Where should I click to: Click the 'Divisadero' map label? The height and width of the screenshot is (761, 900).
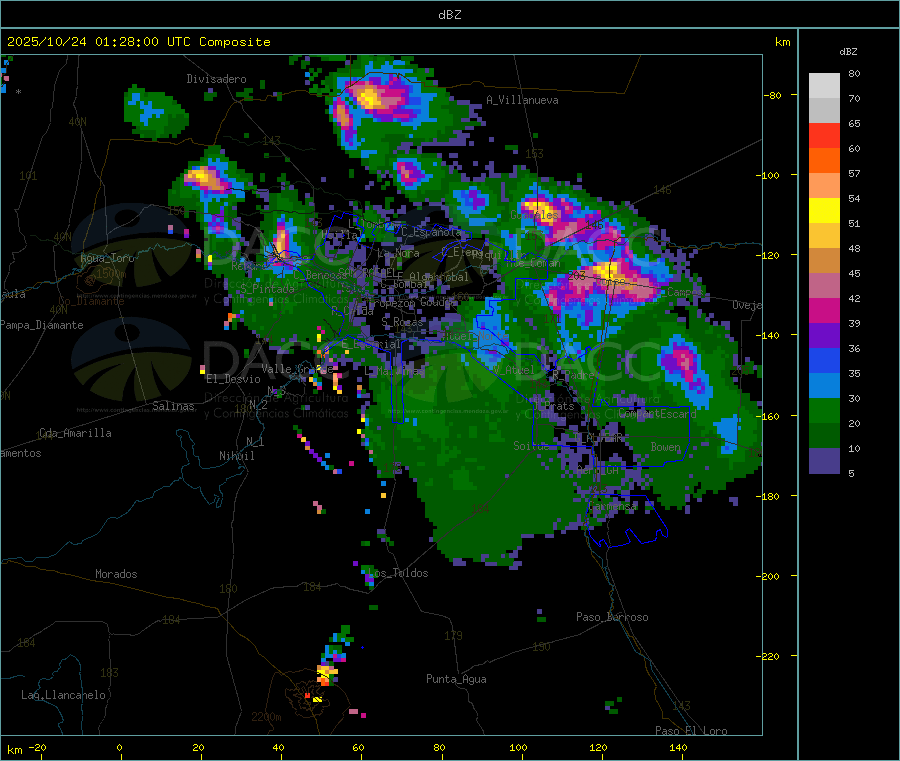tap(216, 79)
